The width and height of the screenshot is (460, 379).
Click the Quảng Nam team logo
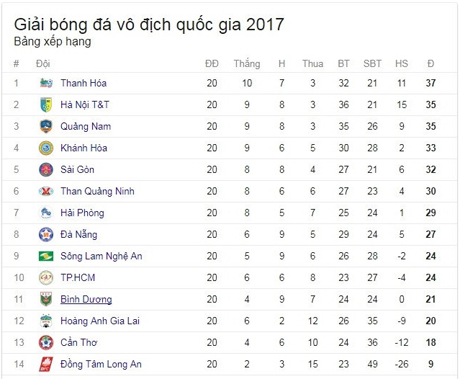click(46, 126)
